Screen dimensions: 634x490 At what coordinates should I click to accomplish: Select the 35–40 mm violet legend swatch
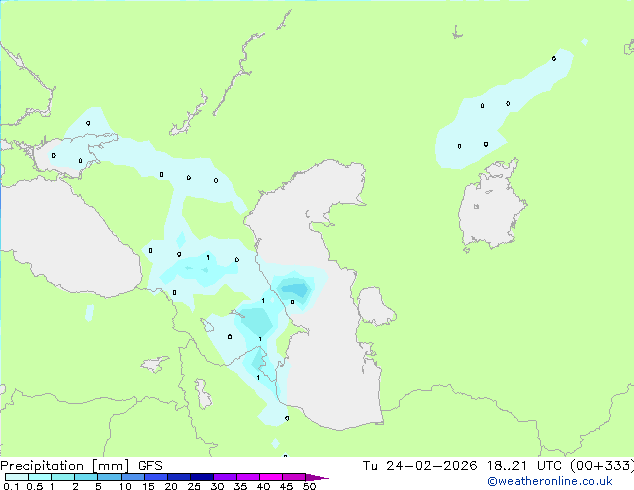pyautogui.click(x=248, y=477)
